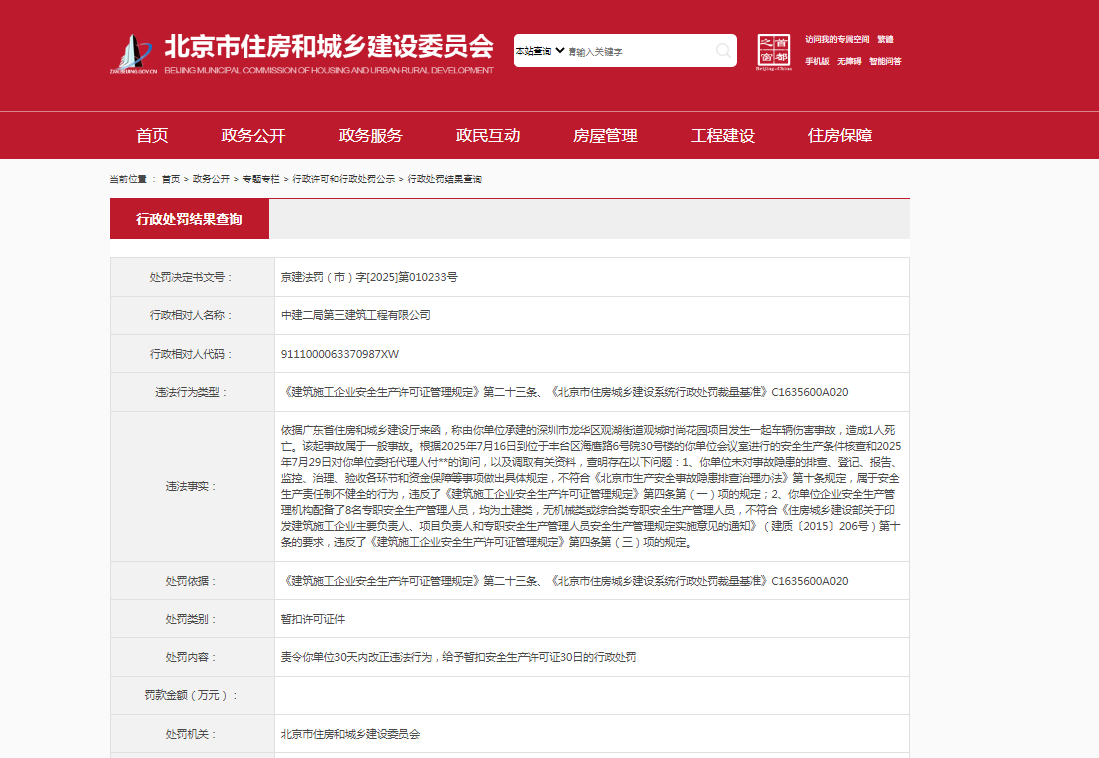The width and height of the screenshot is (1099, 758).
Task: Open the 政民互动 navigation item
Action: coord(488,136)
